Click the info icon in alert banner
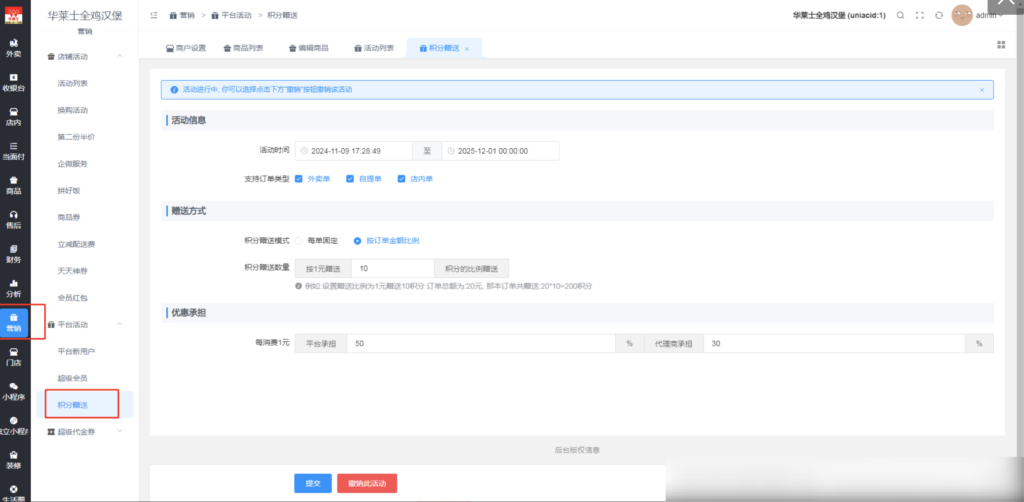The width and height of the screenshot is (1024, 502). pos(174,89)
